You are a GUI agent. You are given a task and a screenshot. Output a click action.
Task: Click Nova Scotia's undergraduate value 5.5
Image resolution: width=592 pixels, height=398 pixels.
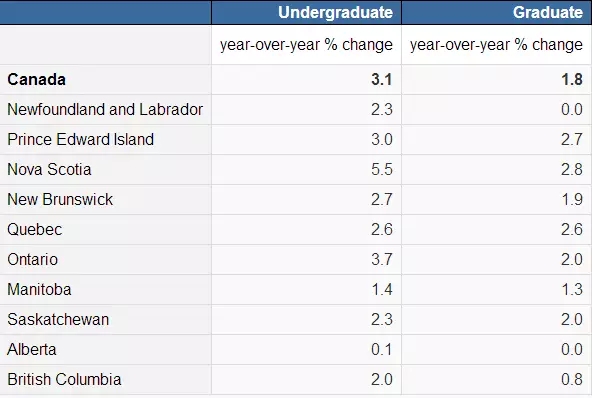(382, 170)
